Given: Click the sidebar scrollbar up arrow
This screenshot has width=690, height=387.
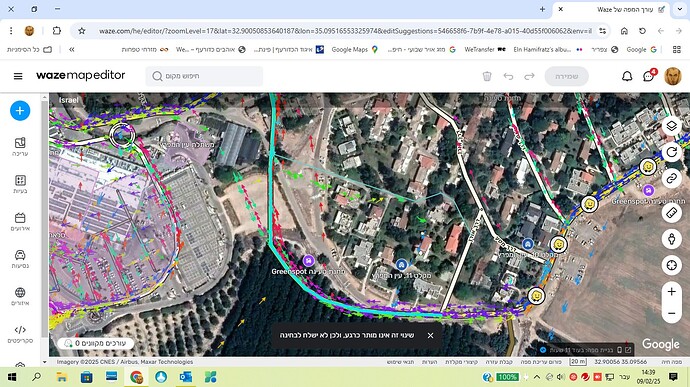Looking at the screenshot, I should pos(45,98).
